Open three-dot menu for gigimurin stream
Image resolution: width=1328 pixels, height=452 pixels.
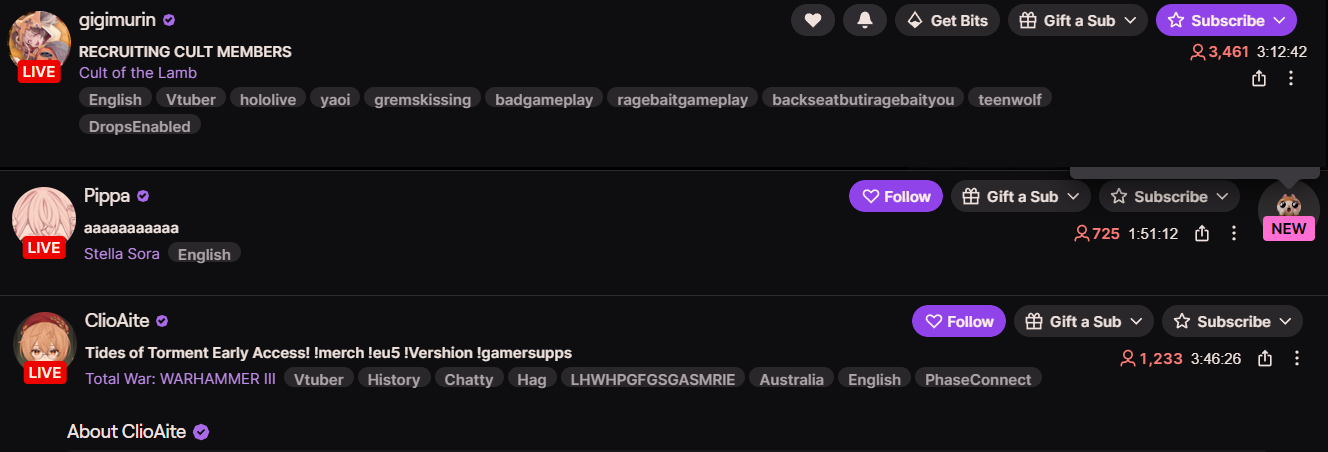[x=1291, y=78]
